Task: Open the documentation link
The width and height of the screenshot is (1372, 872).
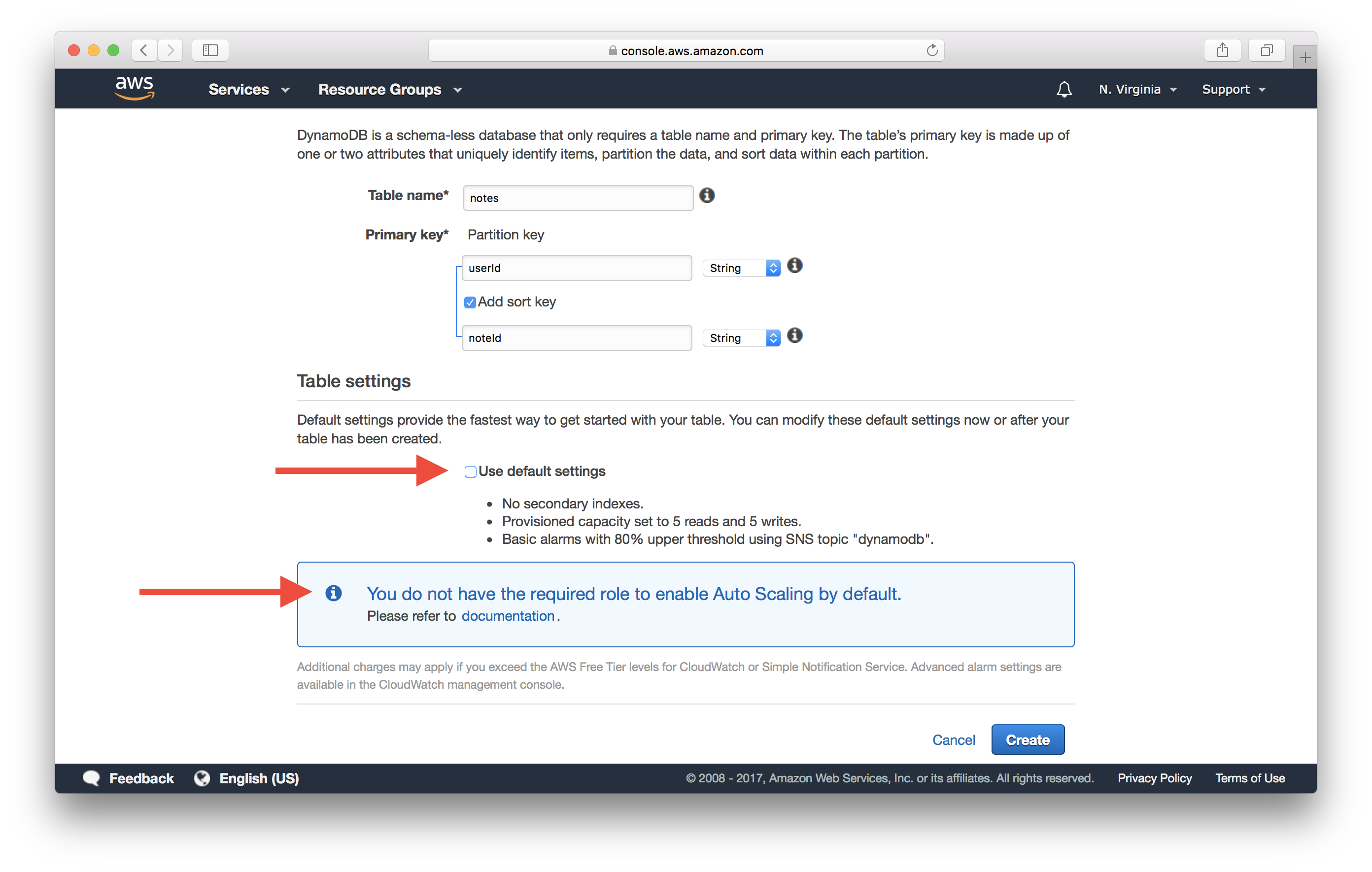Action: pos(508,616)
